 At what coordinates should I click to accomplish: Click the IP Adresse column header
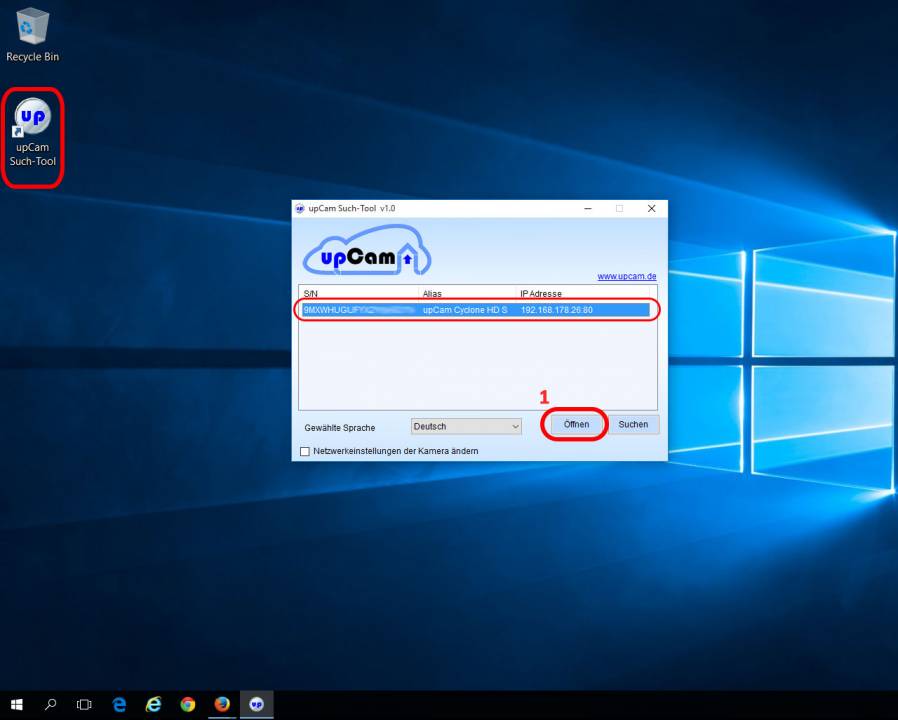pos(583,293)
